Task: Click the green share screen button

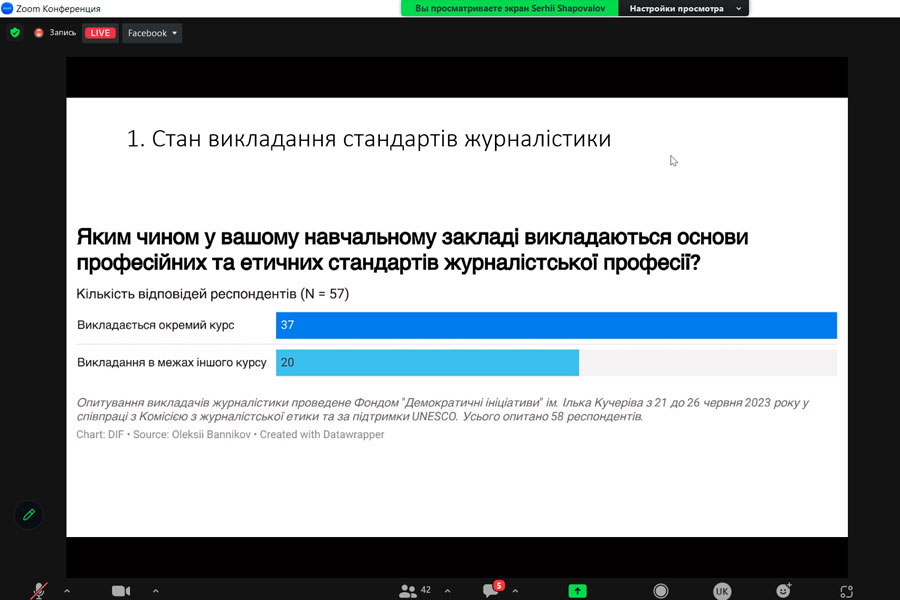Action: (577, 590)
